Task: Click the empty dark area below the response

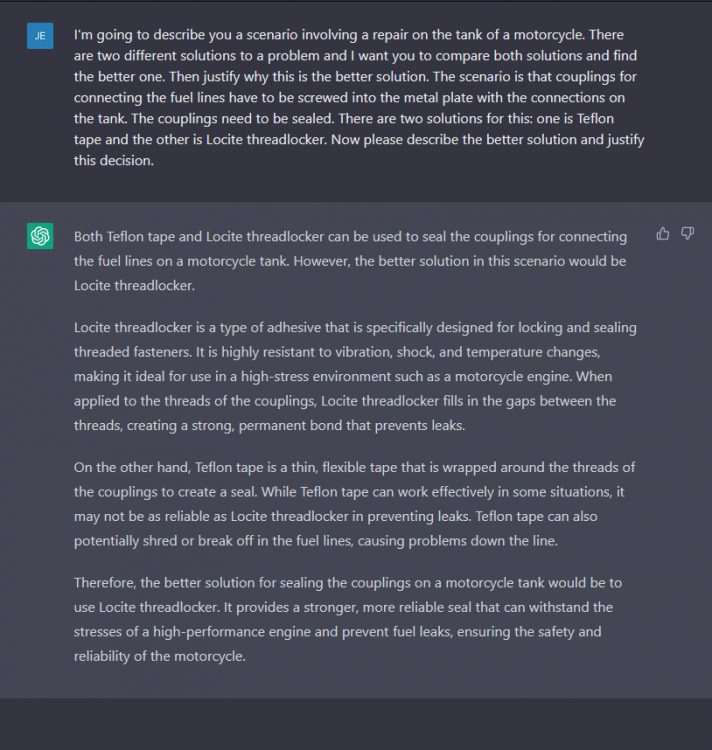Action: [x=355, y=723]
